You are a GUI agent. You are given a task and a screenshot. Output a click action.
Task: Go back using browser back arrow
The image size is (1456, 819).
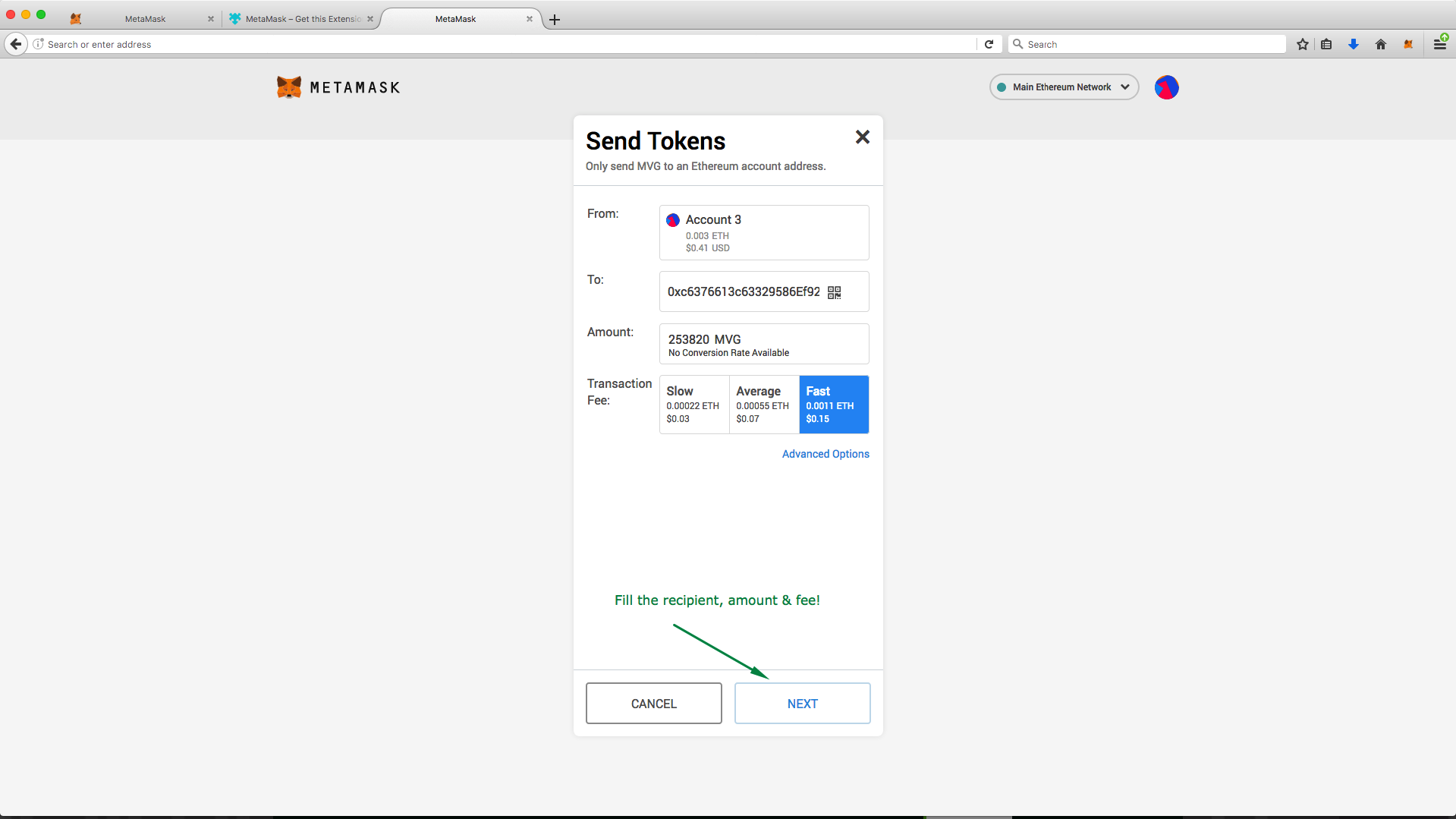pyautogui.click(x=16, y=44)
